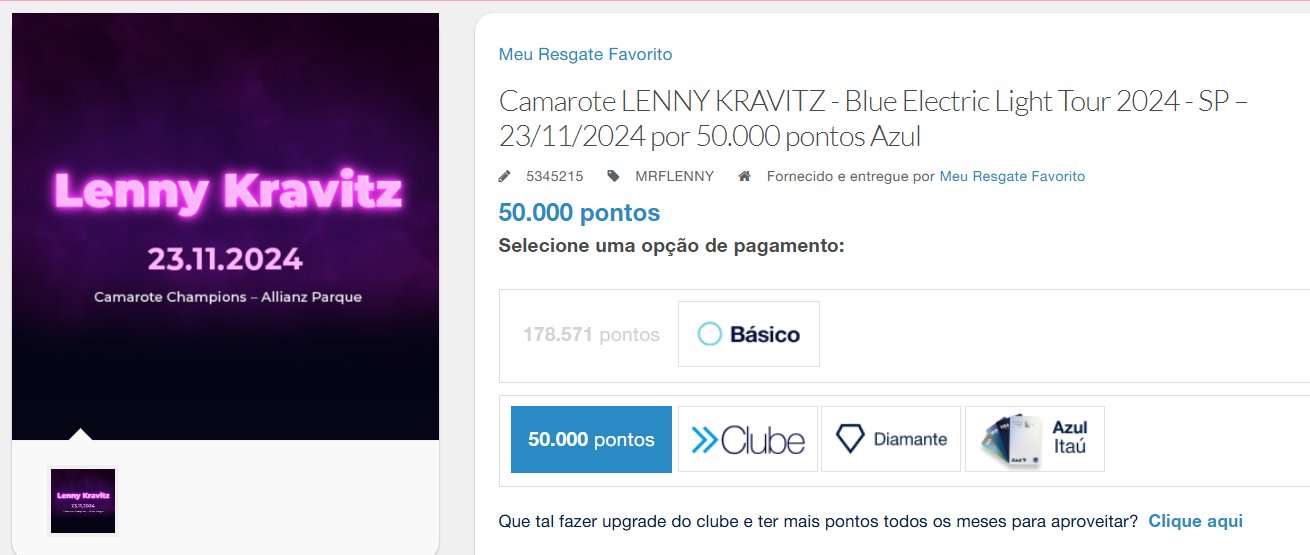
Task: Click the Azul Itaú label text
Action: tap(1070, 437)
